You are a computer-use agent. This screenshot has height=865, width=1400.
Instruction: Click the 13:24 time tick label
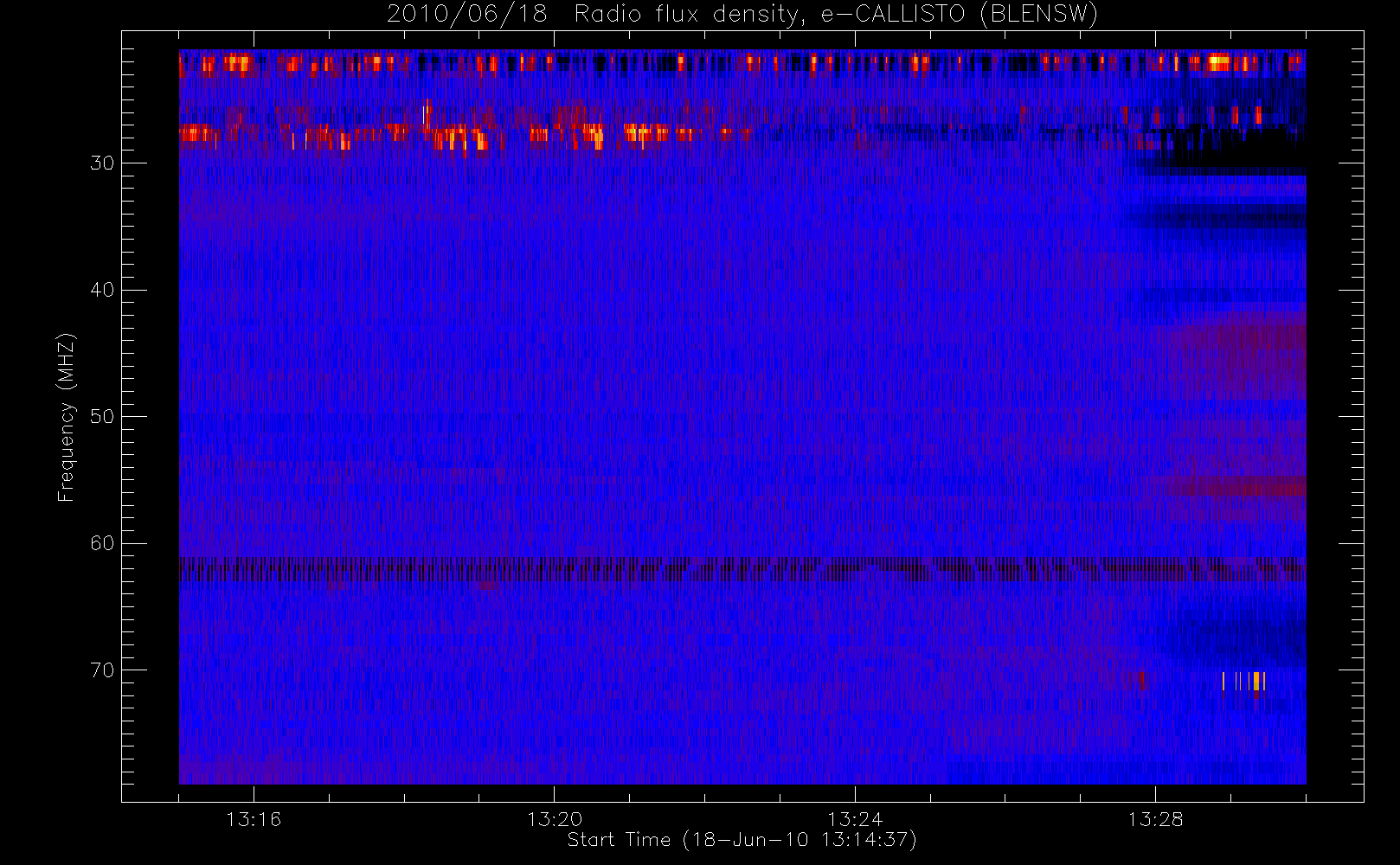tap(855, 818)
